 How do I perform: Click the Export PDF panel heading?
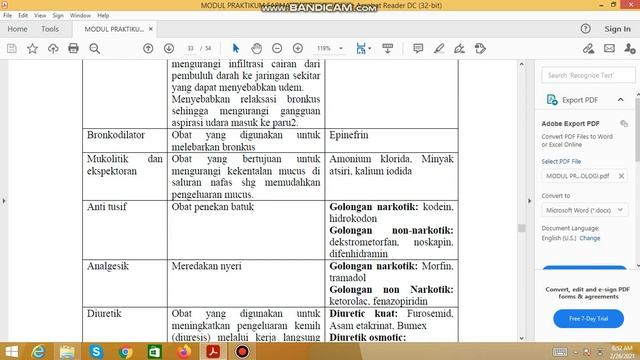click(580, 100)
